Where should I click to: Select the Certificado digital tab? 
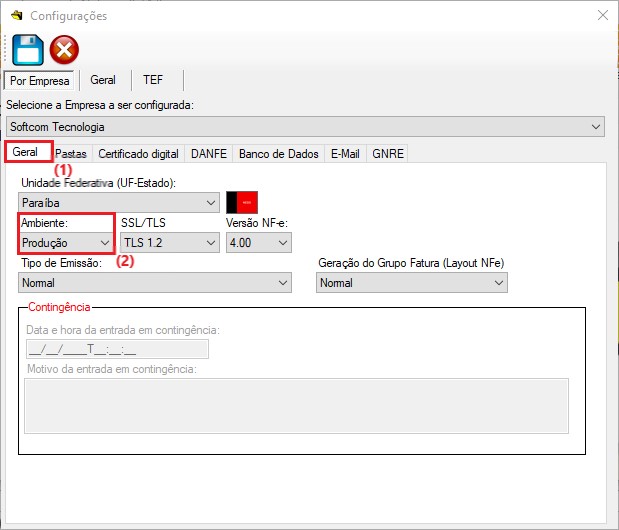[x=138, y=154]
